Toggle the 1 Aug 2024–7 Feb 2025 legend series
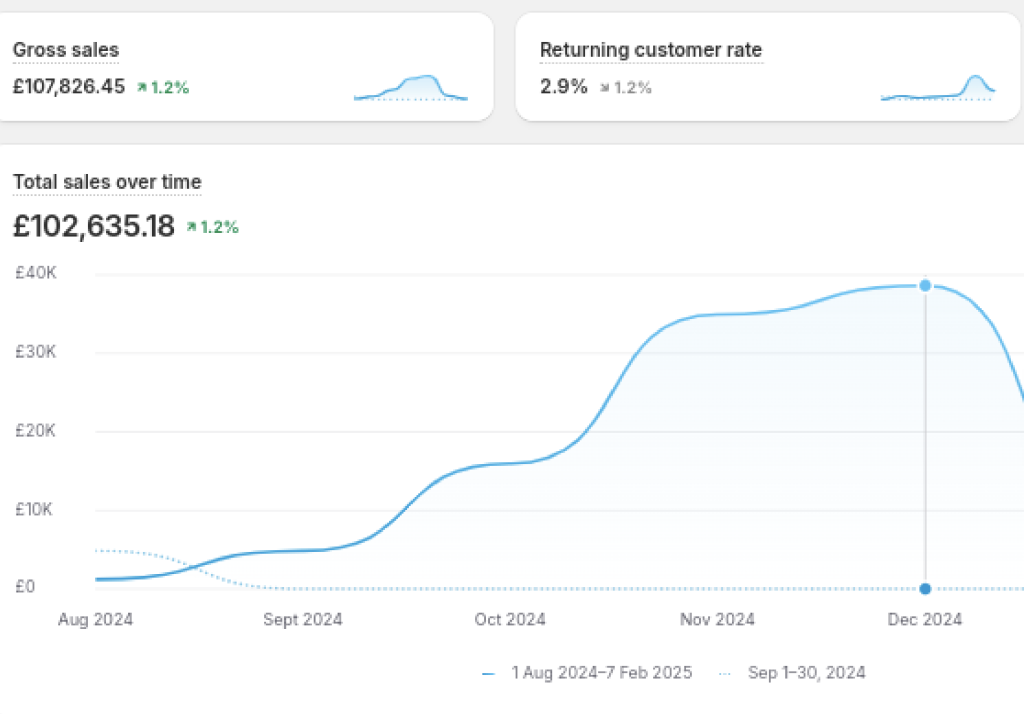This screenshot has height=714, width=1024. pyautogui.click(x=601, y=673)
